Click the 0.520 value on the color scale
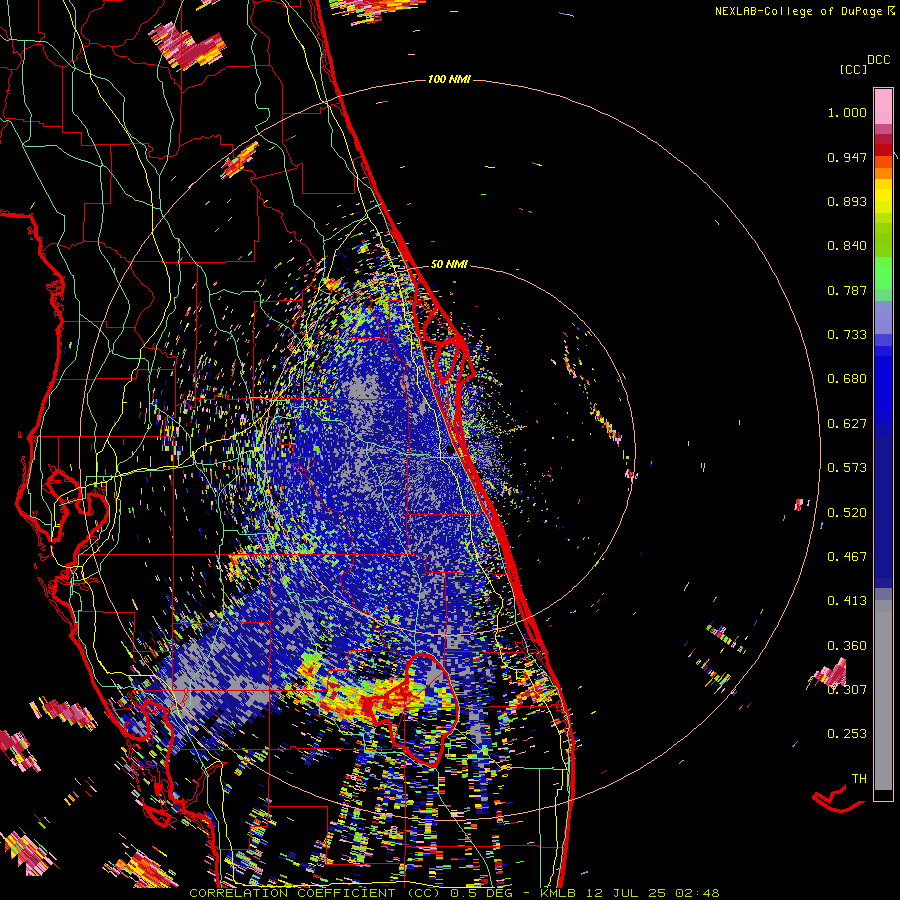Screen dimensions: 900x900 pos(847,512)
